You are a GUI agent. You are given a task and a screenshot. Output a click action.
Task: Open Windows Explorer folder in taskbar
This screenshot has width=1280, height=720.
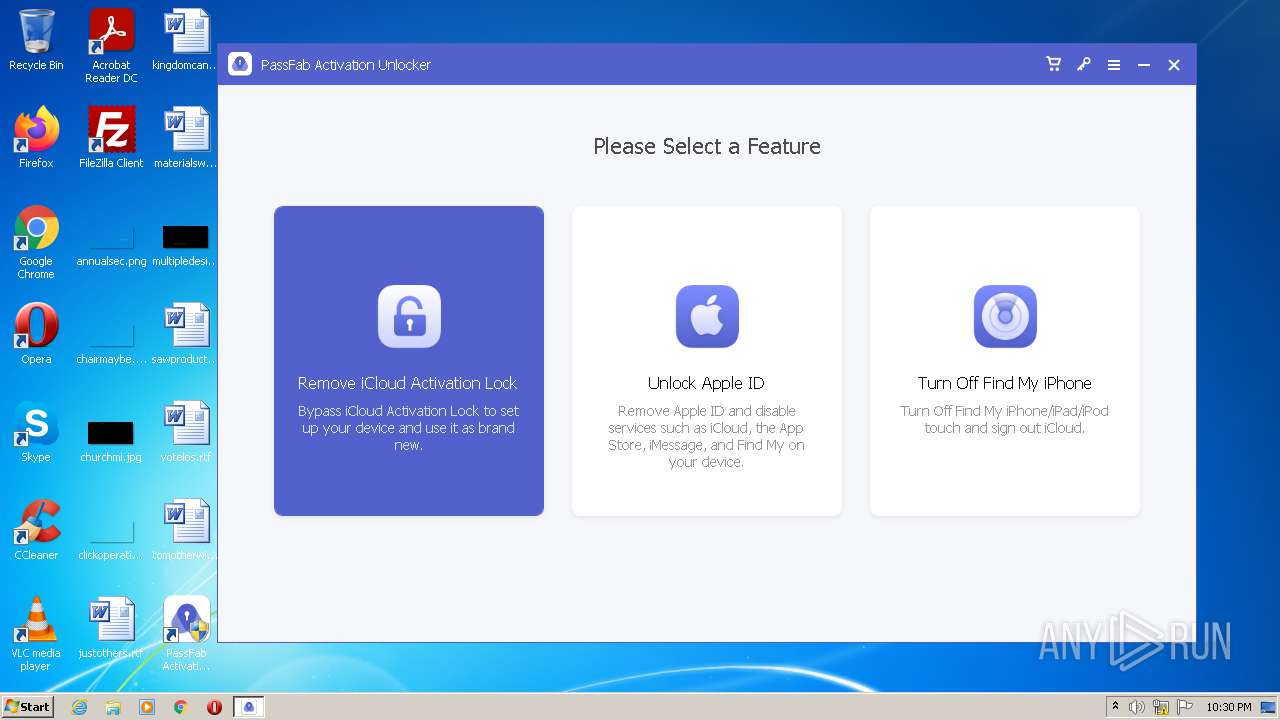point(113,707)
